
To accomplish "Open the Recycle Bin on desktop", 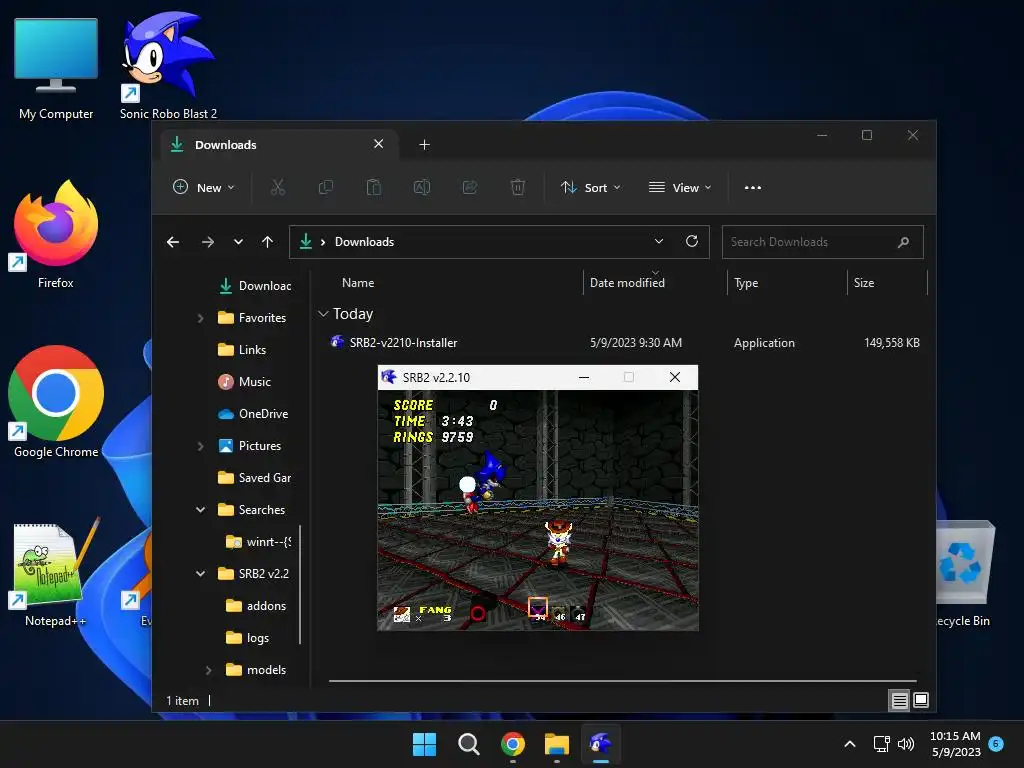I will coord(964,572).
